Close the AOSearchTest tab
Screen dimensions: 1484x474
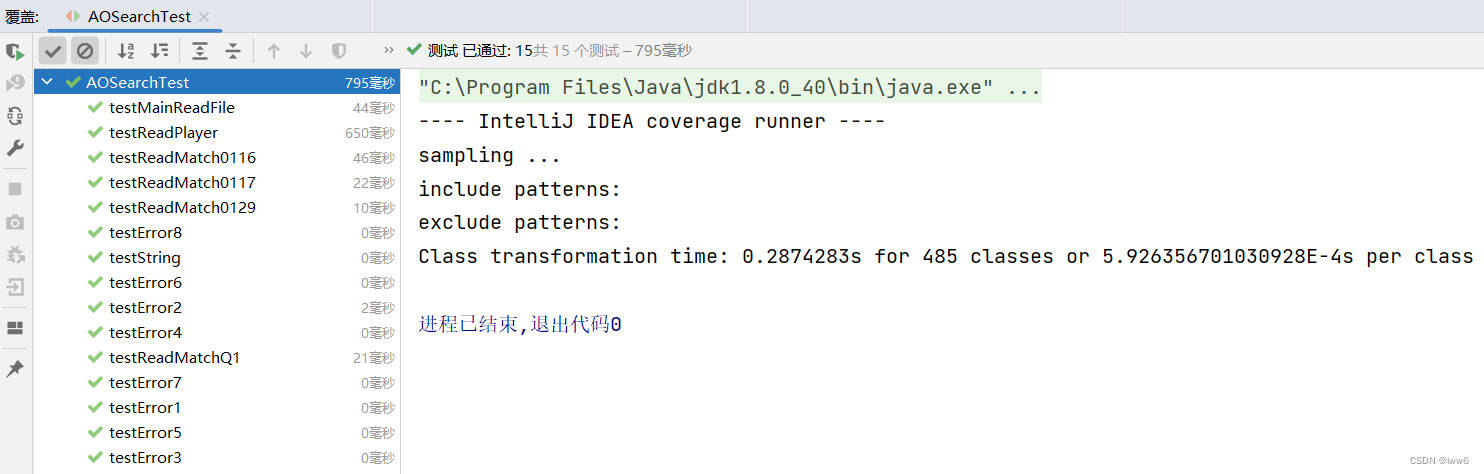[204, 17]
